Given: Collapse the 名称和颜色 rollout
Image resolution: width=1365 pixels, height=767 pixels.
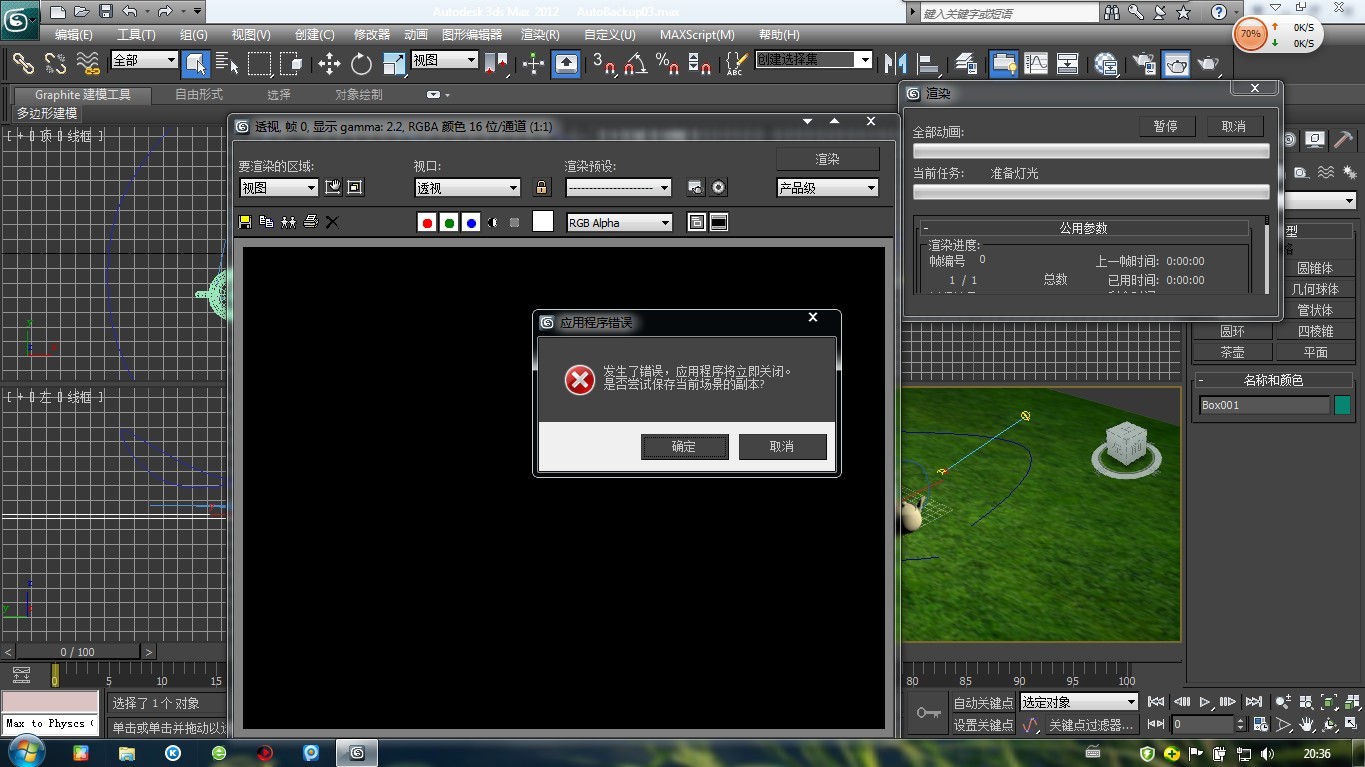Looking at the screenshot, I should click(1273, 380).
